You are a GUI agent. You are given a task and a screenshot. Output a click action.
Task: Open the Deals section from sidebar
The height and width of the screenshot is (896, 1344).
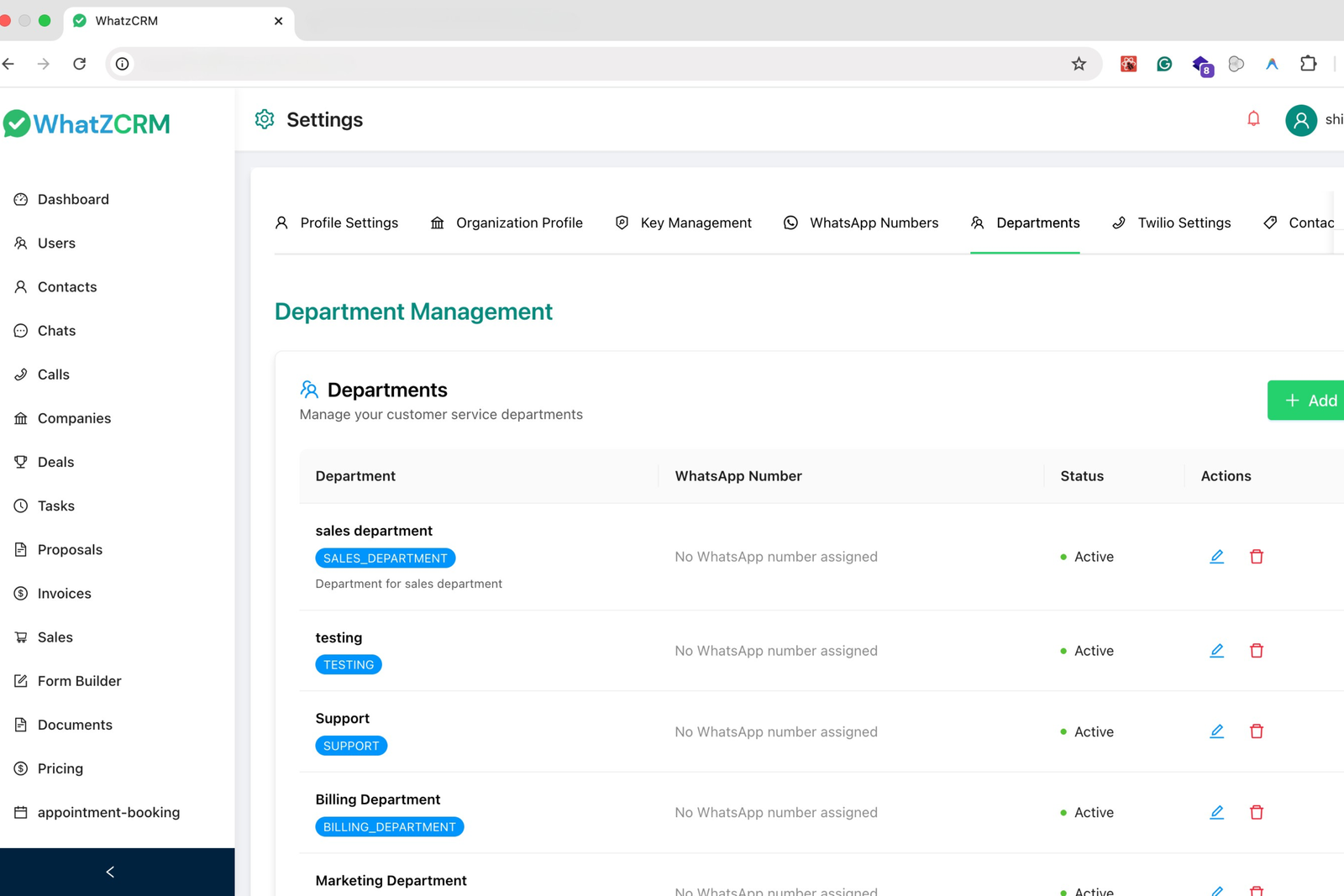(55, 461)
